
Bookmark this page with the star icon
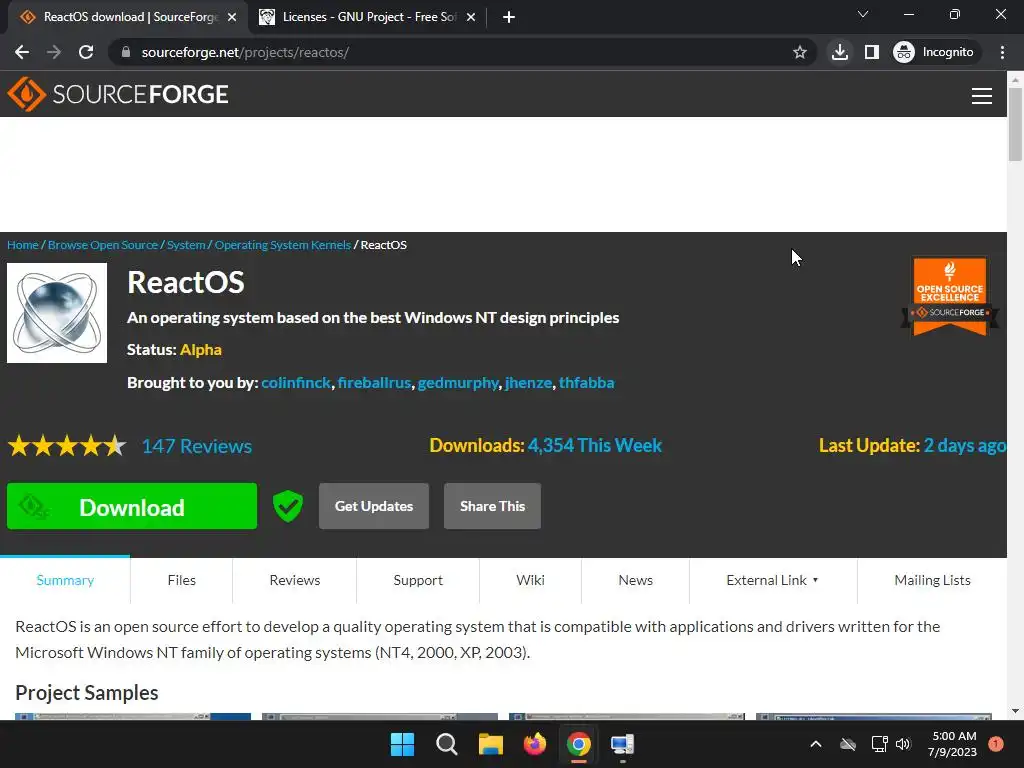click(x=799, y=52)
